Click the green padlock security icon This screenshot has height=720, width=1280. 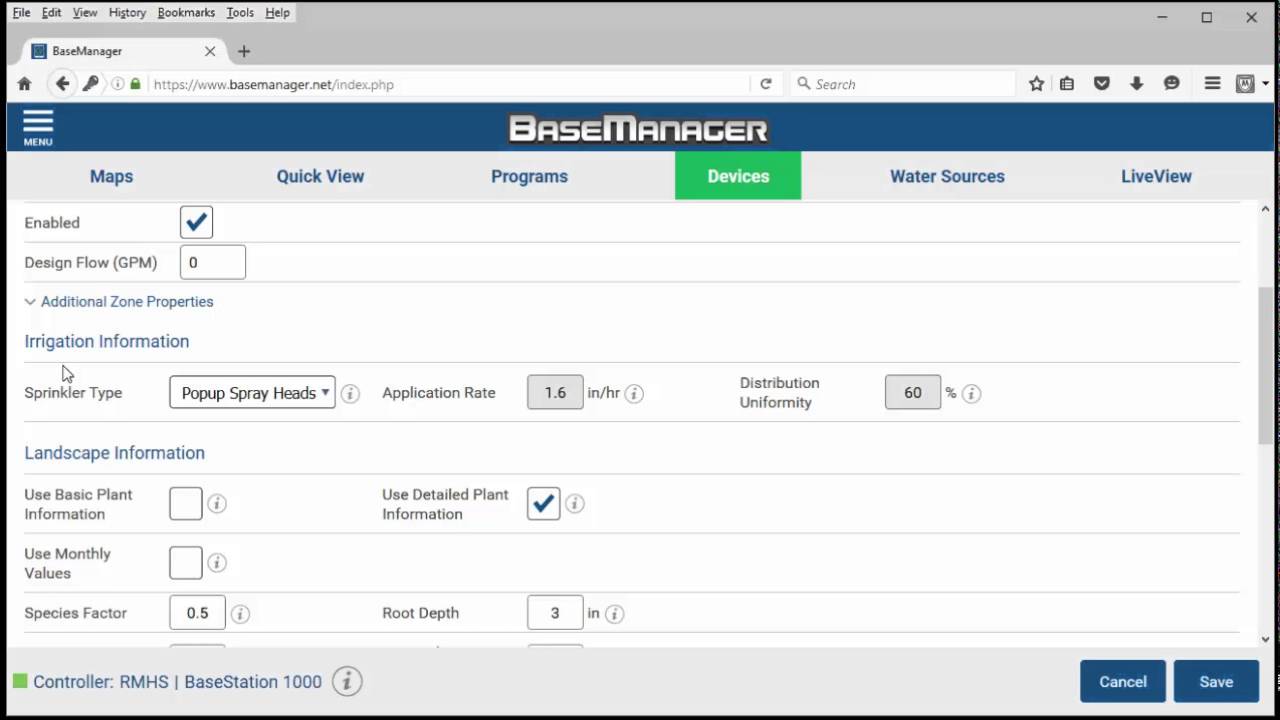(x=135, y=84)
